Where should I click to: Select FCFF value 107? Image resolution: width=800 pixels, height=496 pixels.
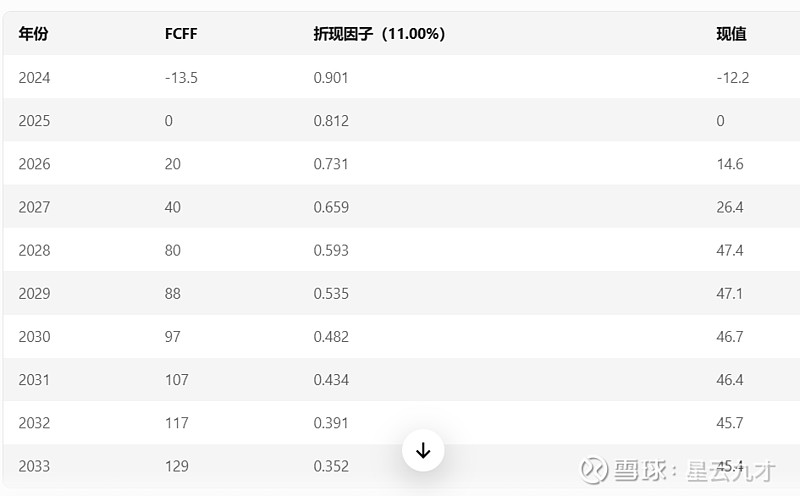pos(177,380)
